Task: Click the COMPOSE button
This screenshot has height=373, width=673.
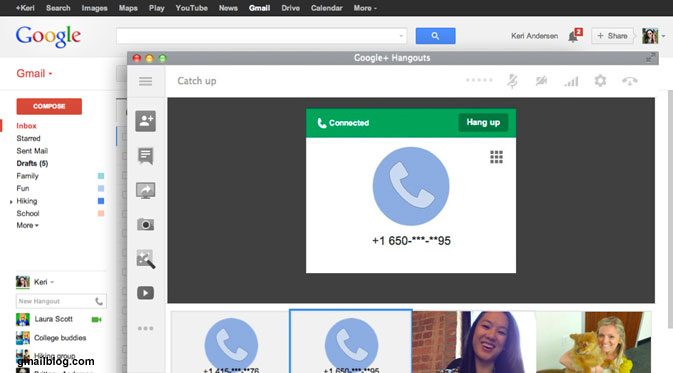Action: pyautogui.click(x=49, y=106)
